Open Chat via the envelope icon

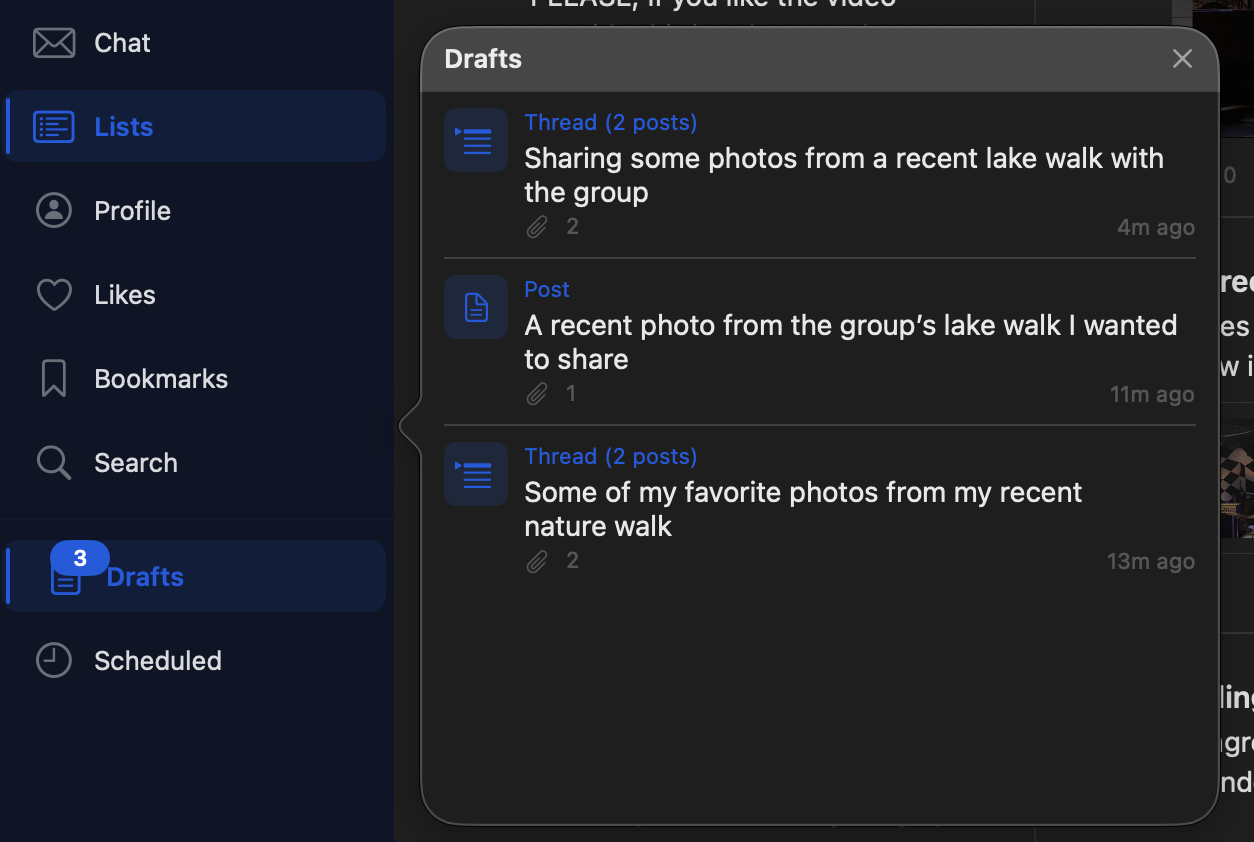coord(54,42)
